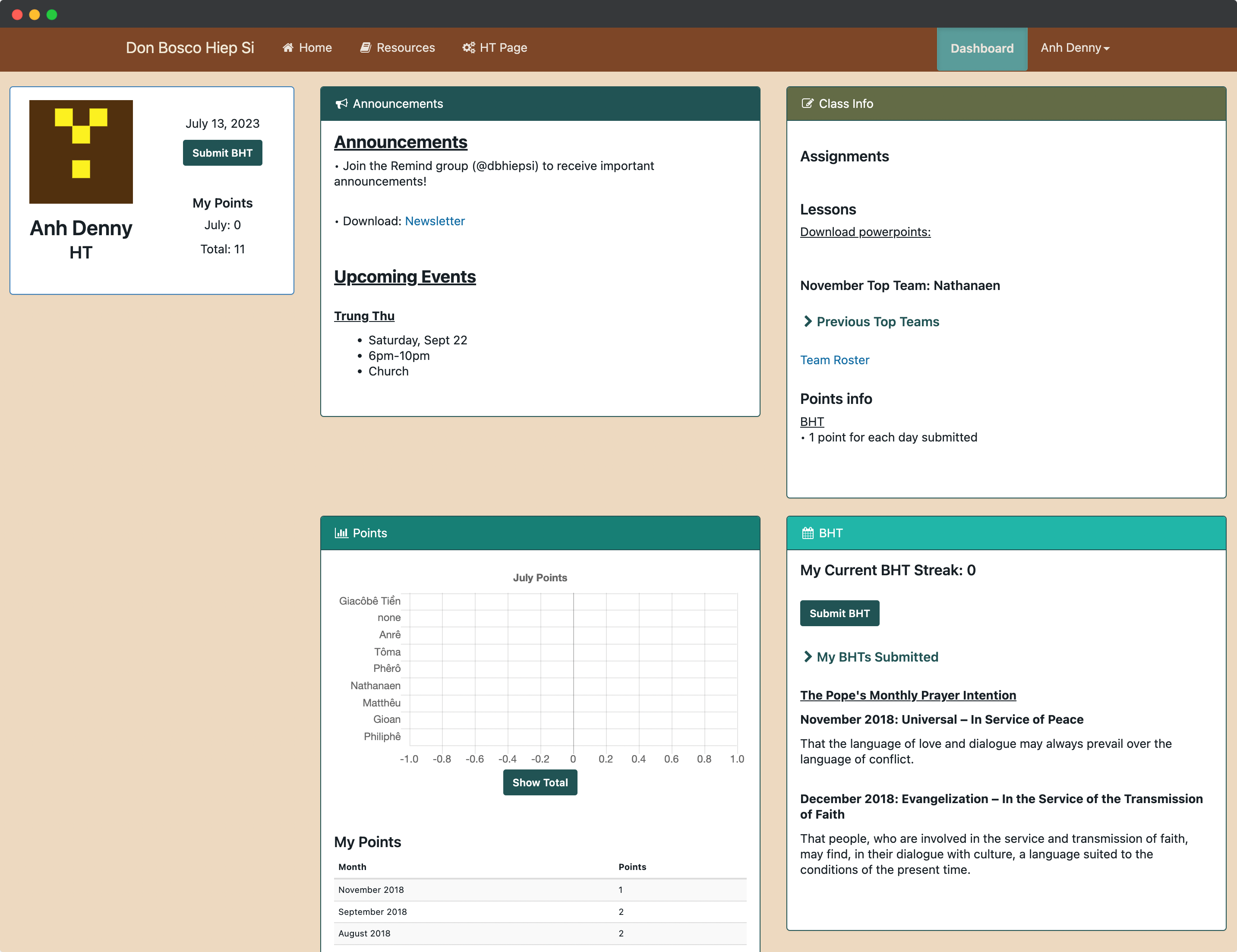The height and width of the screenshot is (952, 1237).
Task: Toggle to Show Total points chart
Action: (540, 782)
